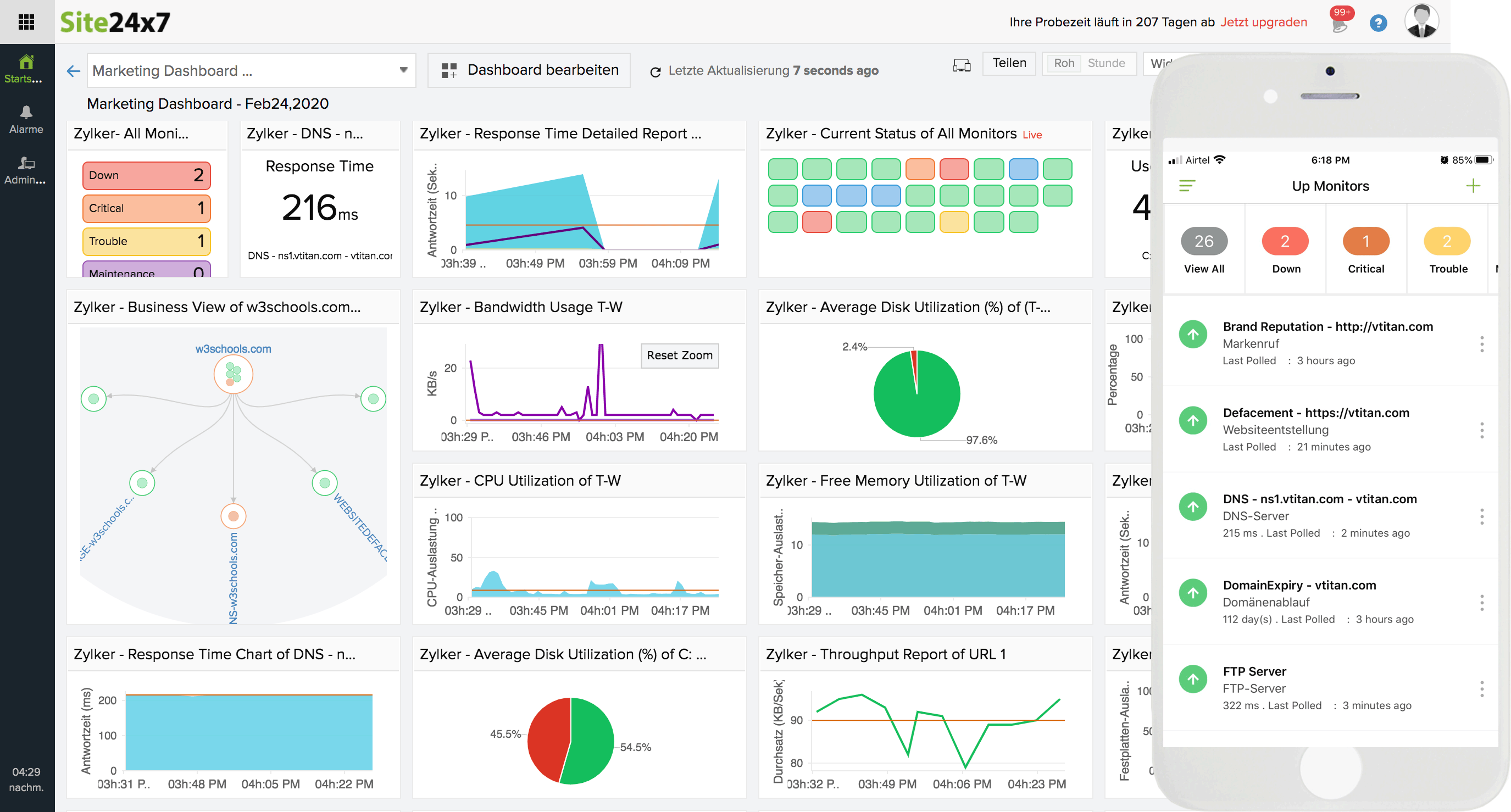Open the Up Monitors filter menu
The width and height of the screenshot is (1511, 812).
pos(1188,186)
